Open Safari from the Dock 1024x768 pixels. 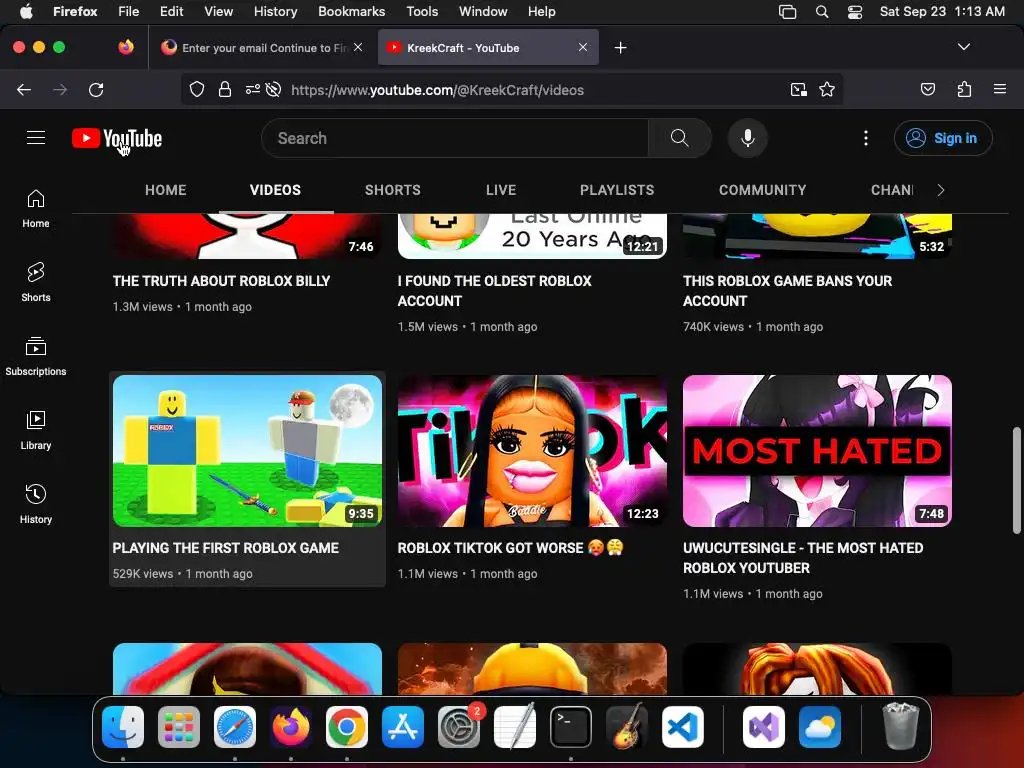(234, 727)
